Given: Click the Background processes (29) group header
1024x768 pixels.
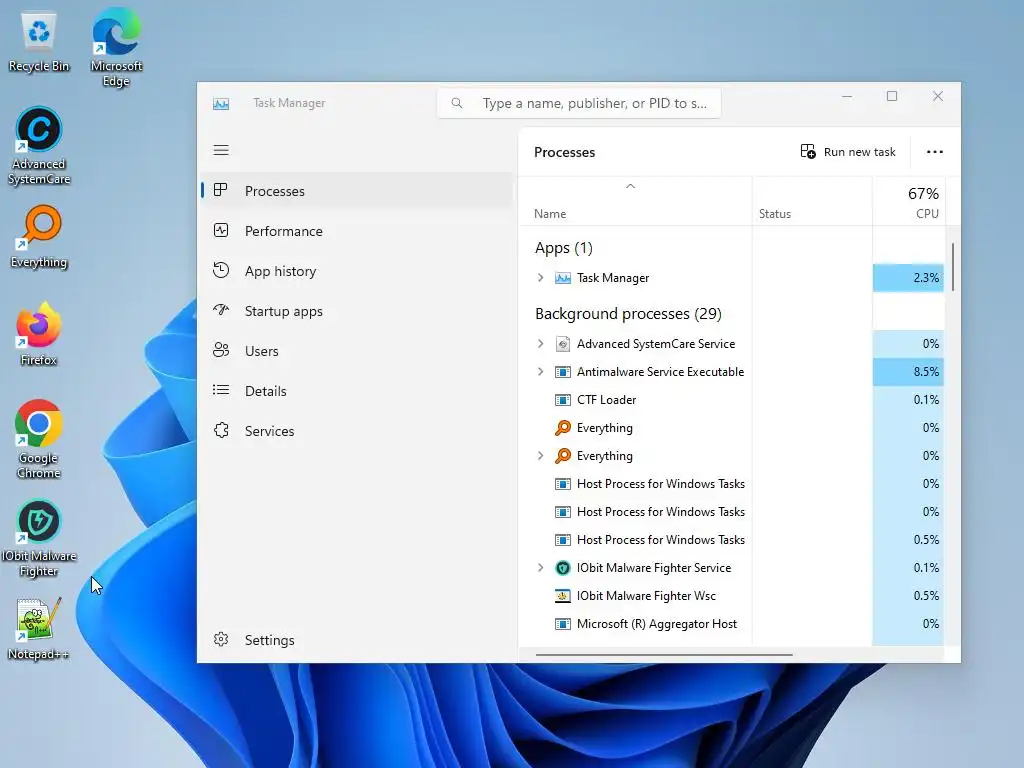Looking at the screenshot, I should pos(628,313).
